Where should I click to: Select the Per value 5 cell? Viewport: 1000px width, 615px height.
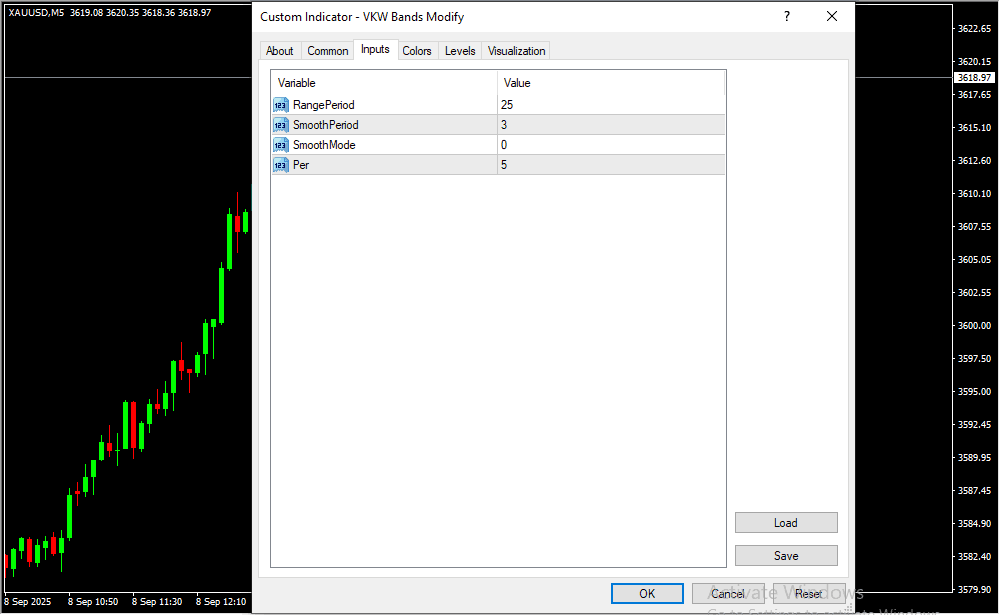(x=610, y=165)
